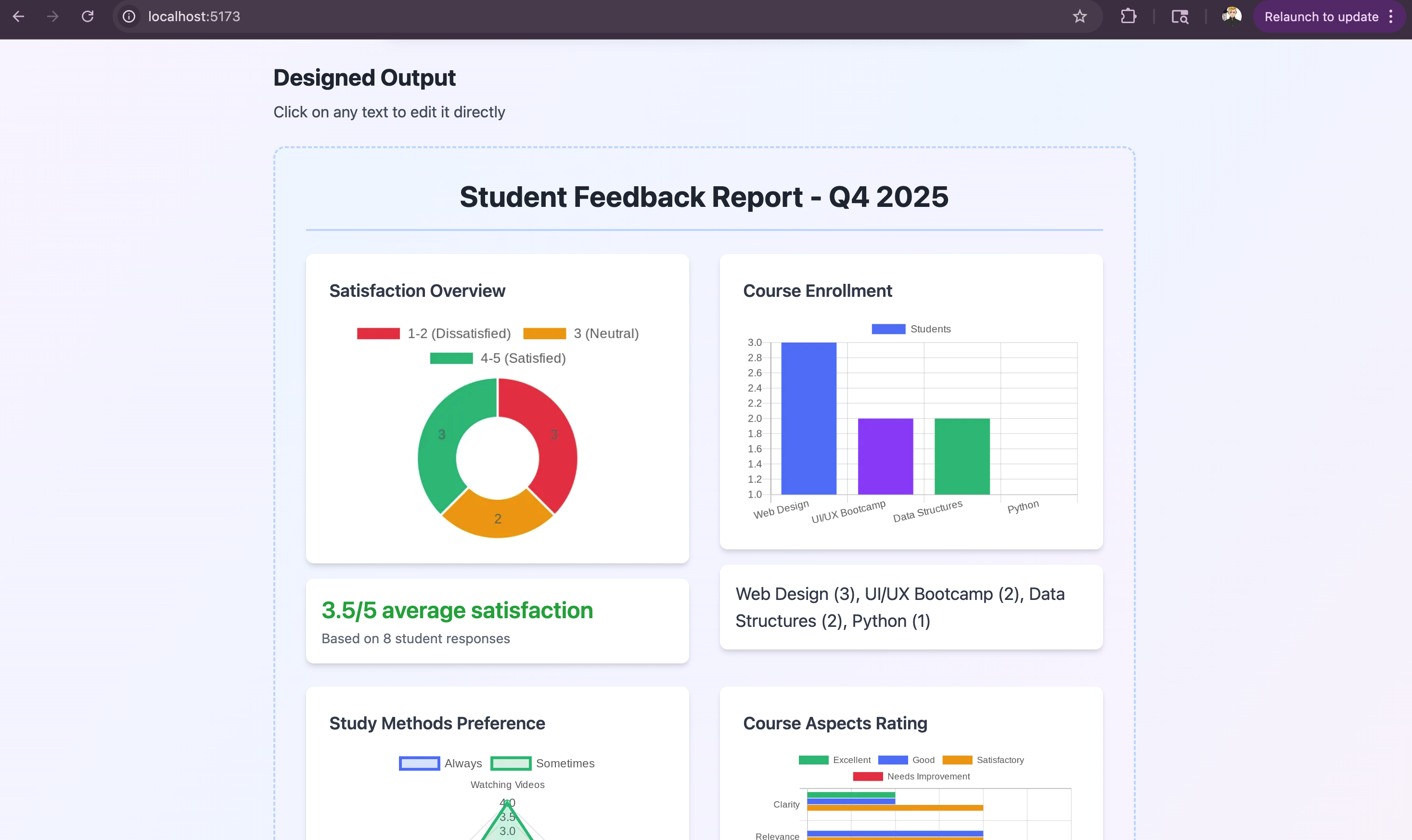The width and height of the screenshot is (1412, 840).
Task: Click the blue Web Design bar
Action: (x=808, y=418)
